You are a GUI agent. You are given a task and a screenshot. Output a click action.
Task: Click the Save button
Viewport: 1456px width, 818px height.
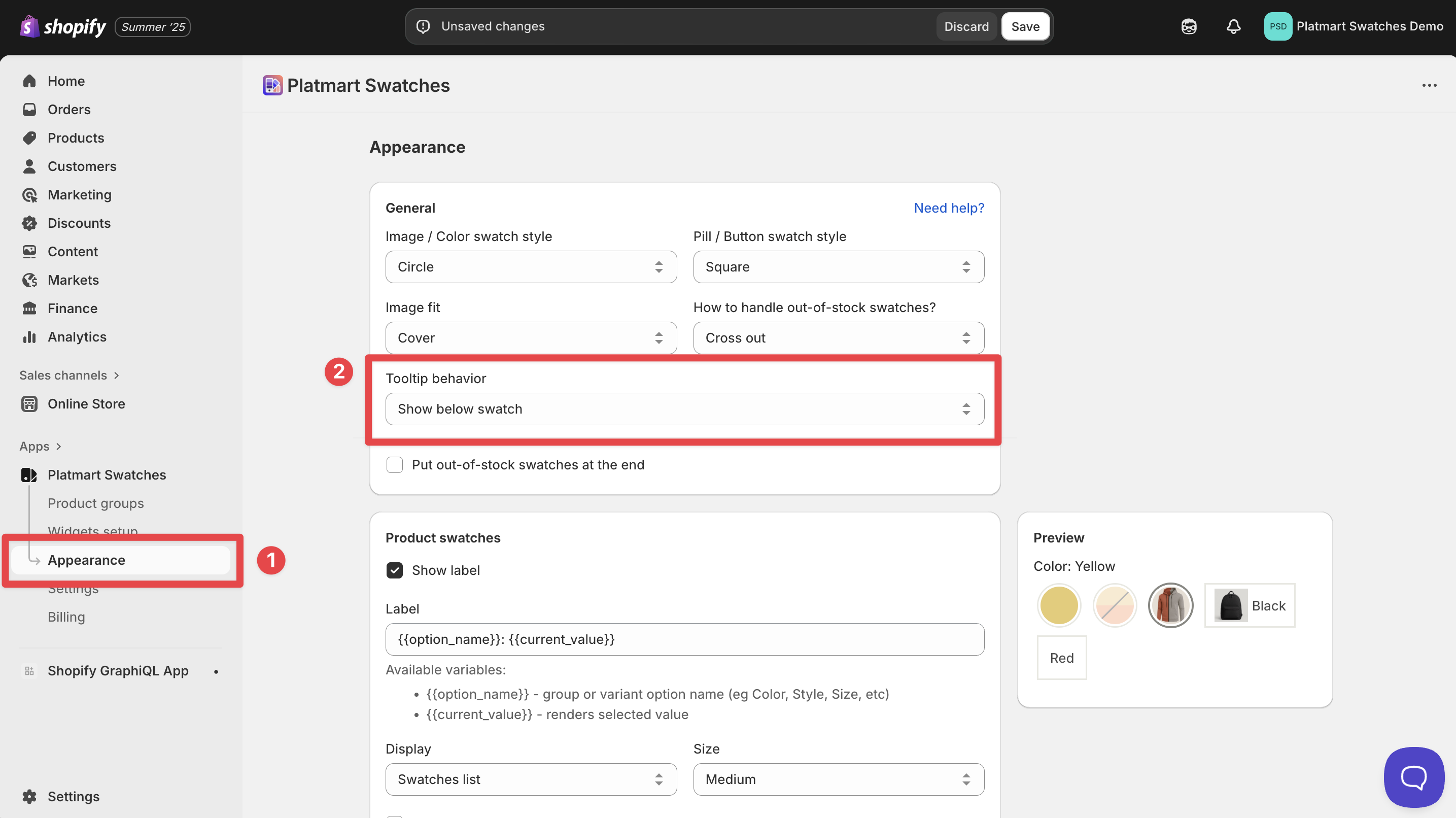(x=1025, y=26)
